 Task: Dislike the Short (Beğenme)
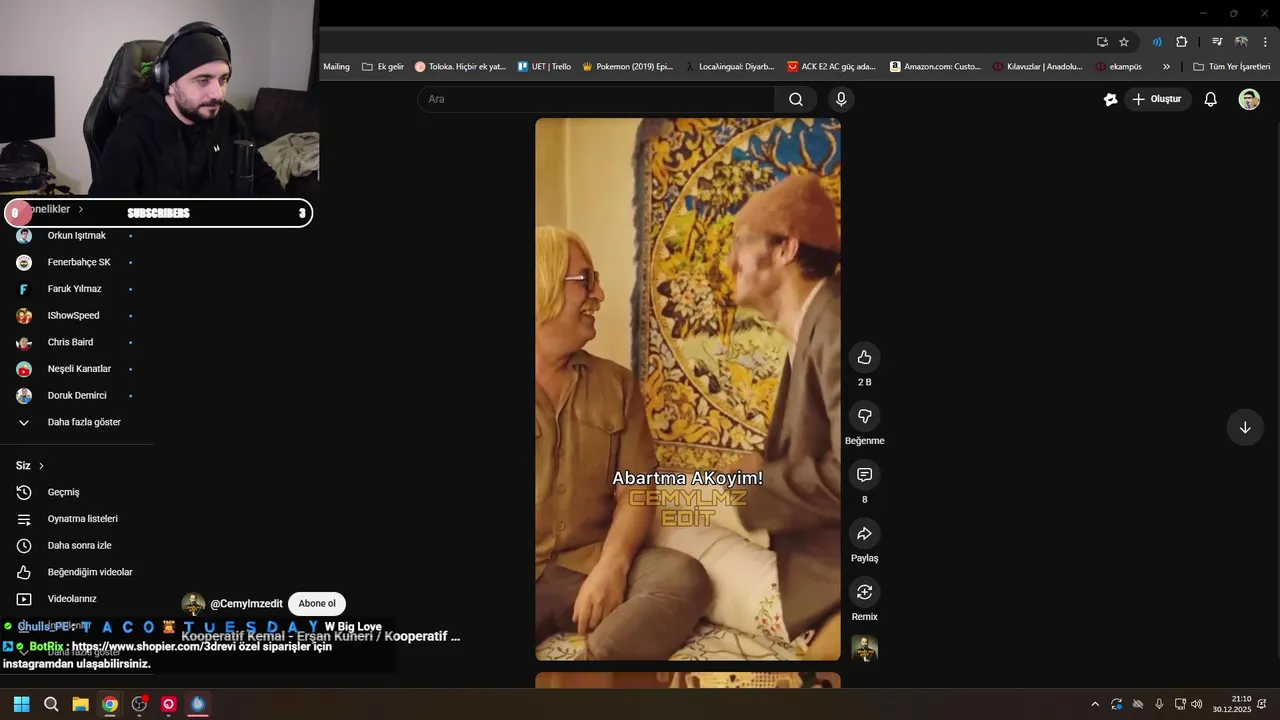864,416
